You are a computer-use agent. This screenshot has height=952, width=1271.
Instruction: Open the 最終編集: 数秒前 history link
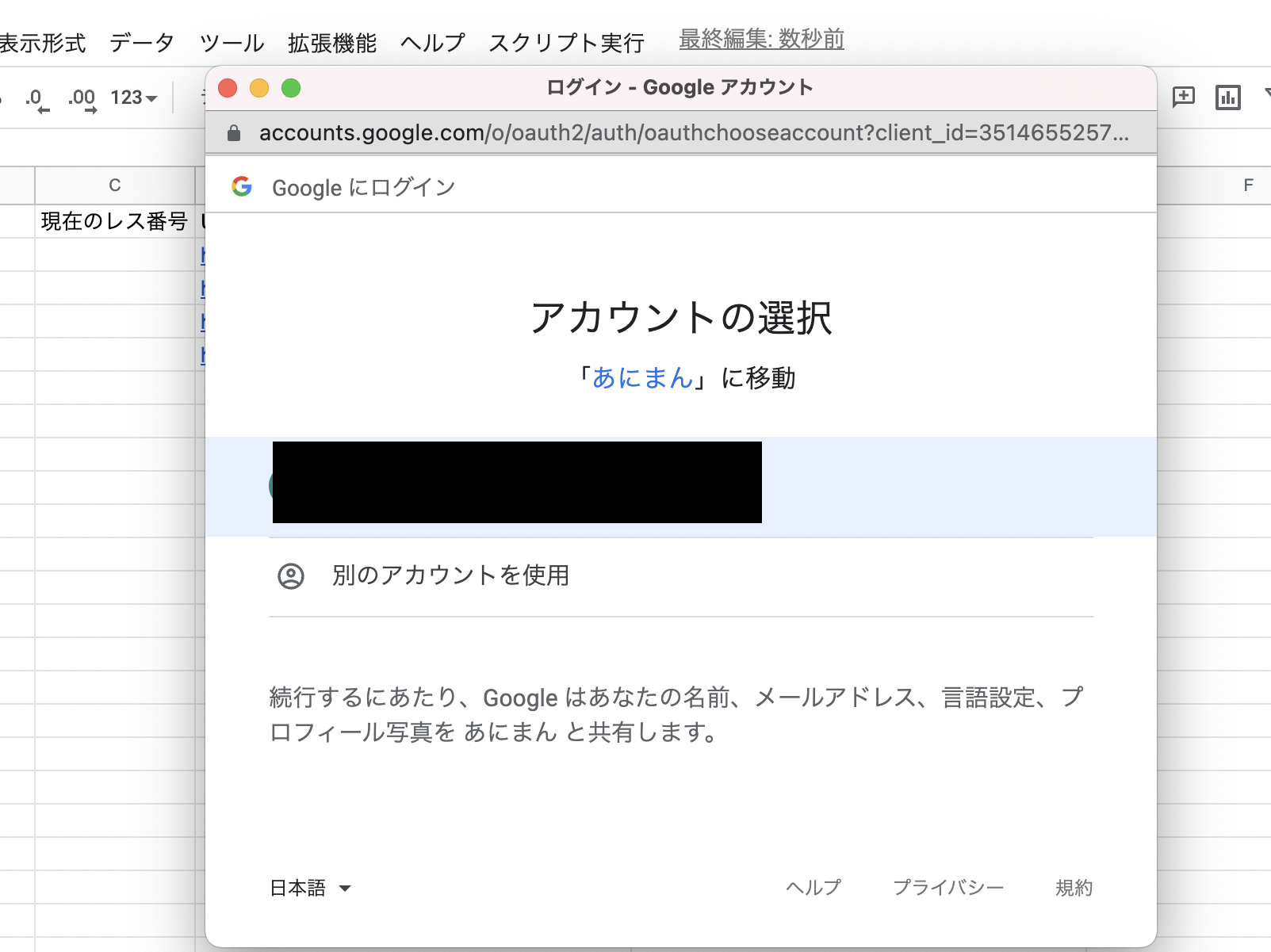[x=761, y=39]
